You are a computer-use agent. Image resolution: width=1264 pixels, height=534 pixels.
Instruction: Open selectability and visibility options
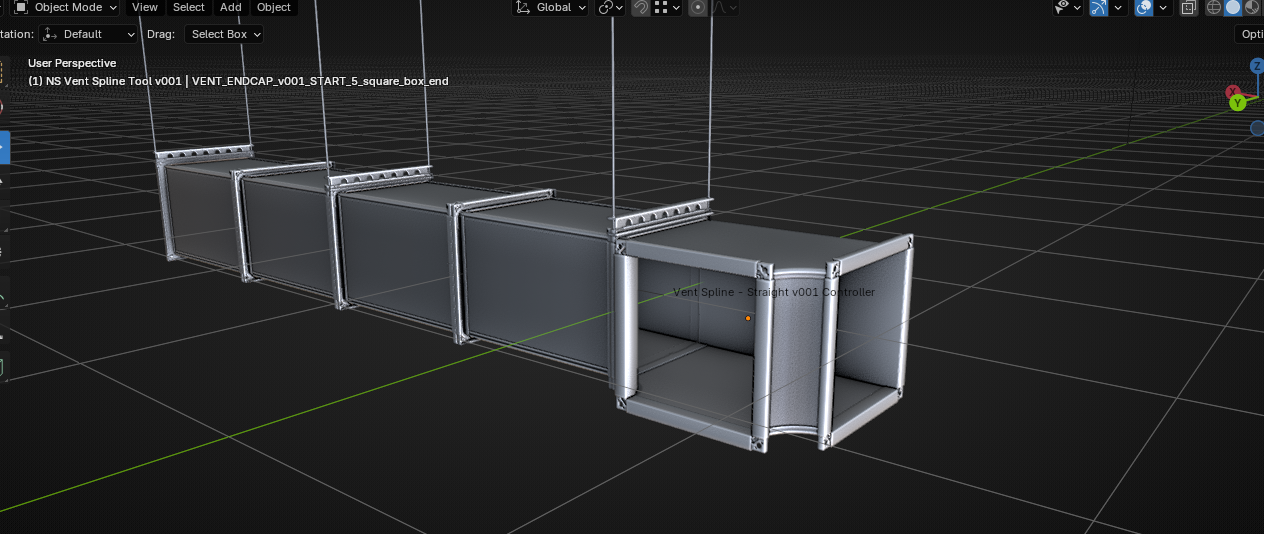[x=1068, y=7]
